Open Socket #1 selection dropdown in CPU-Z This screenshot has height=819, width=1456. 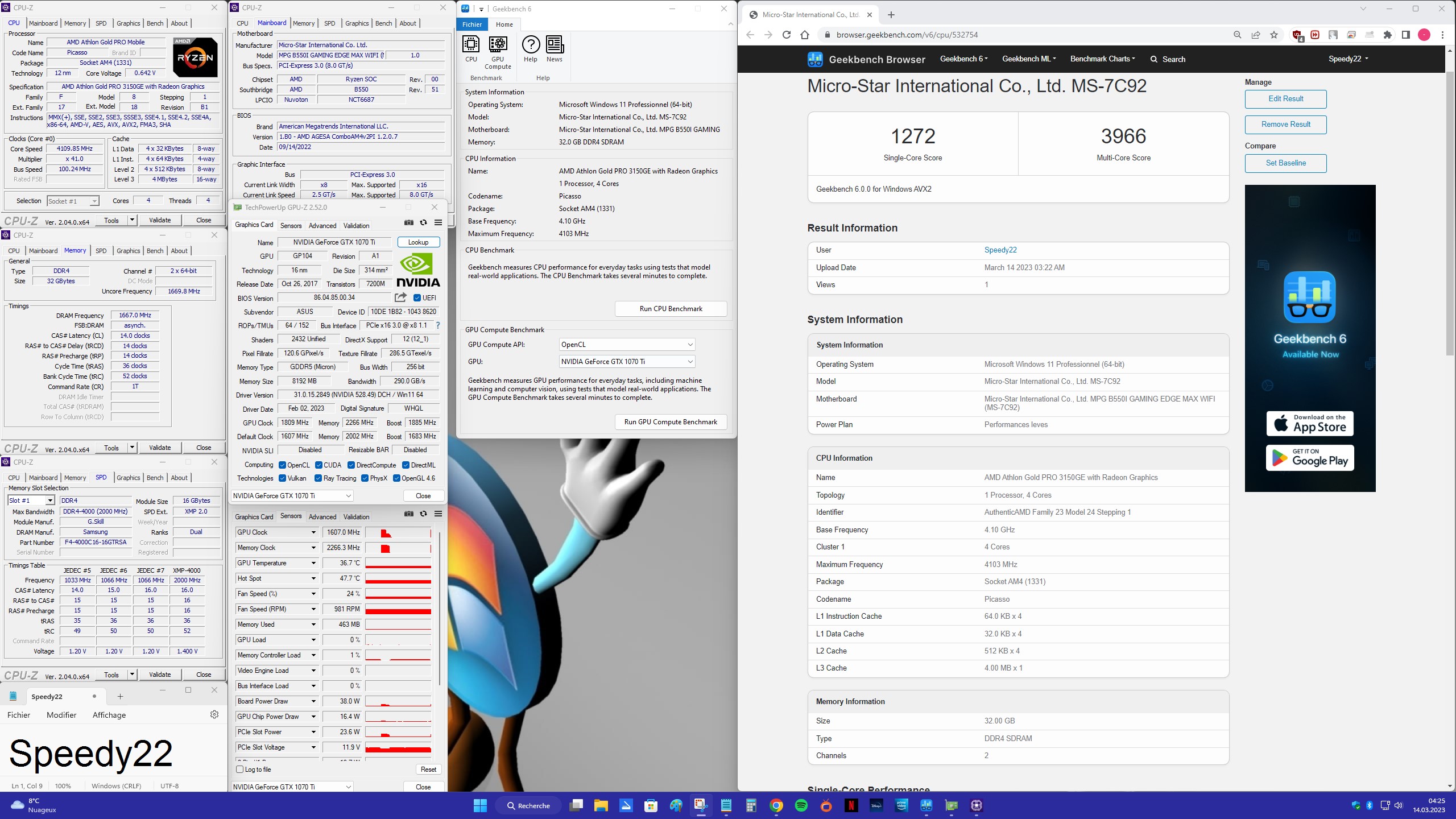coord(73,201)
